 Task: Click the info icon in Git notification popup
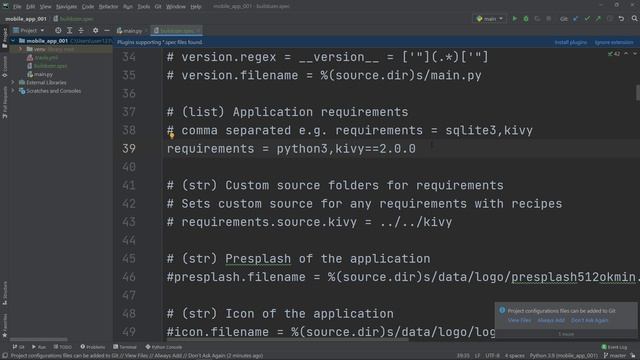coord(502,310)
